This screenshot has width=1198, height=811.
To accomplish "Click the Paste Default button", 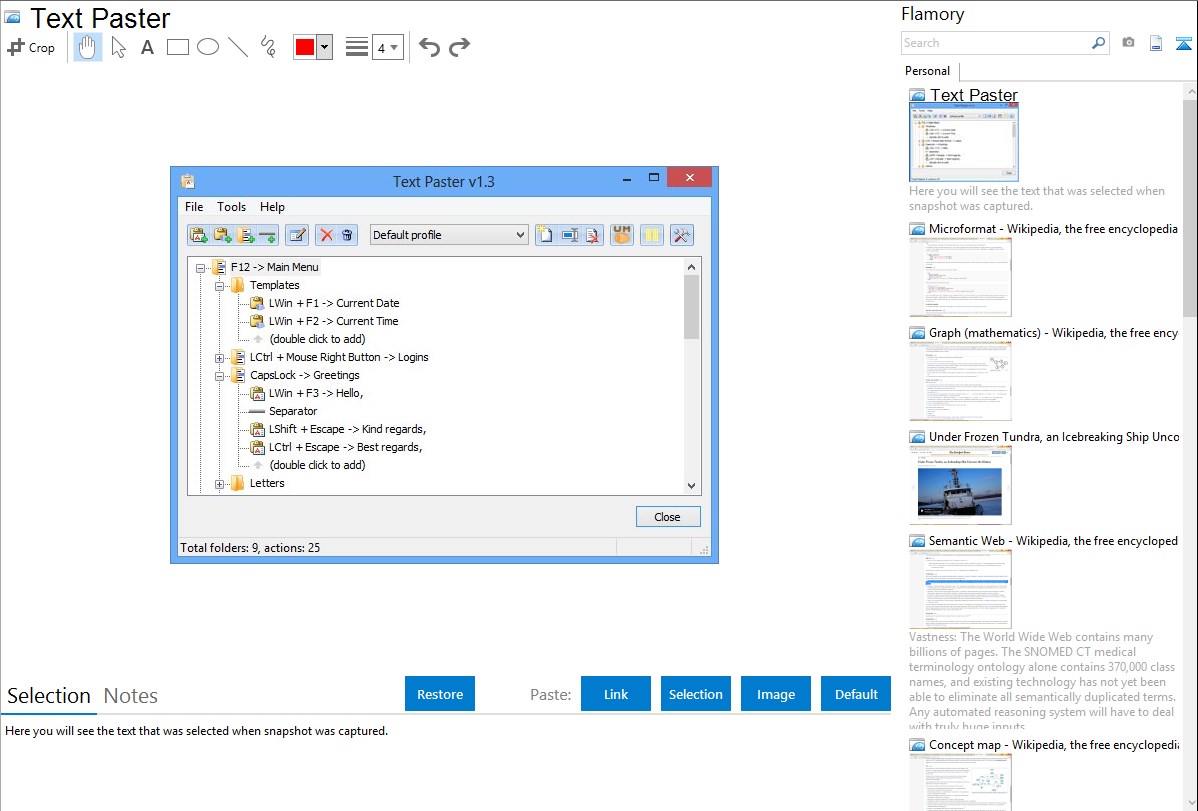I will pyautogui.click(x=856, y=694).
